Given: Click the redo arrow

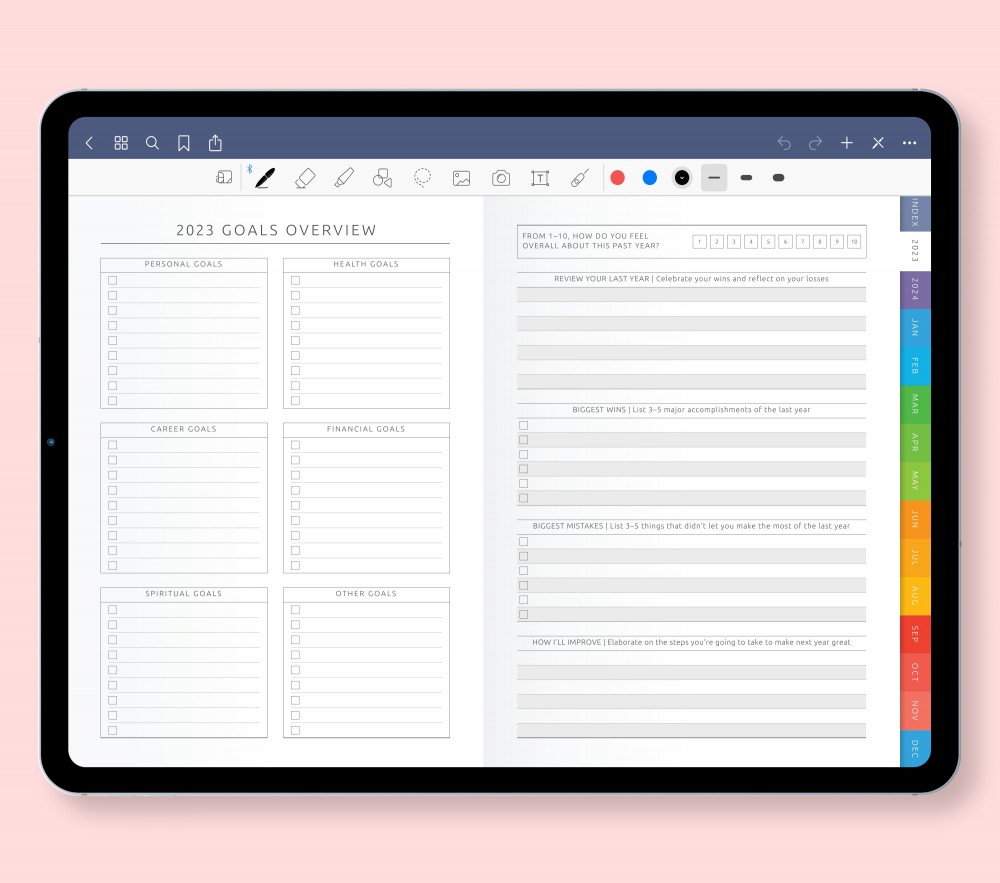Looking at the screenshot, I should click(815, 143).
